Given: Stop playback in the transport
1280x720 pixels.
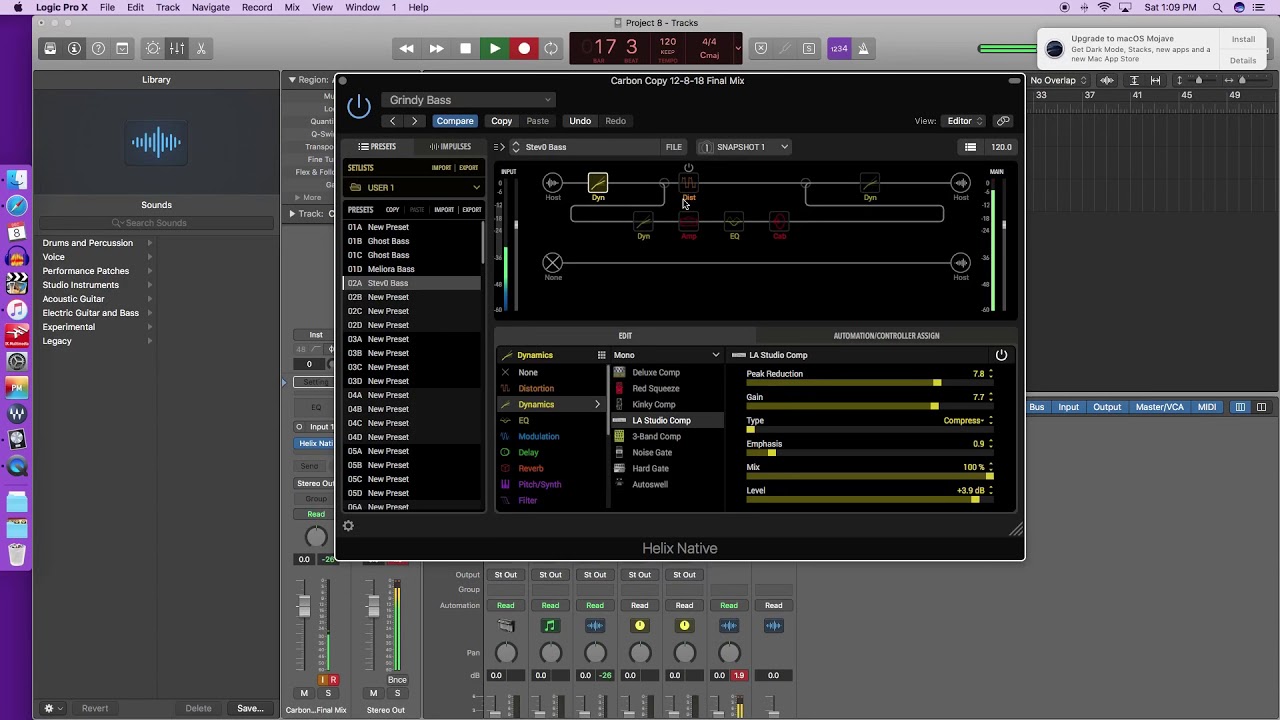Looking at the screenshot, I should [x=465, y=48].
